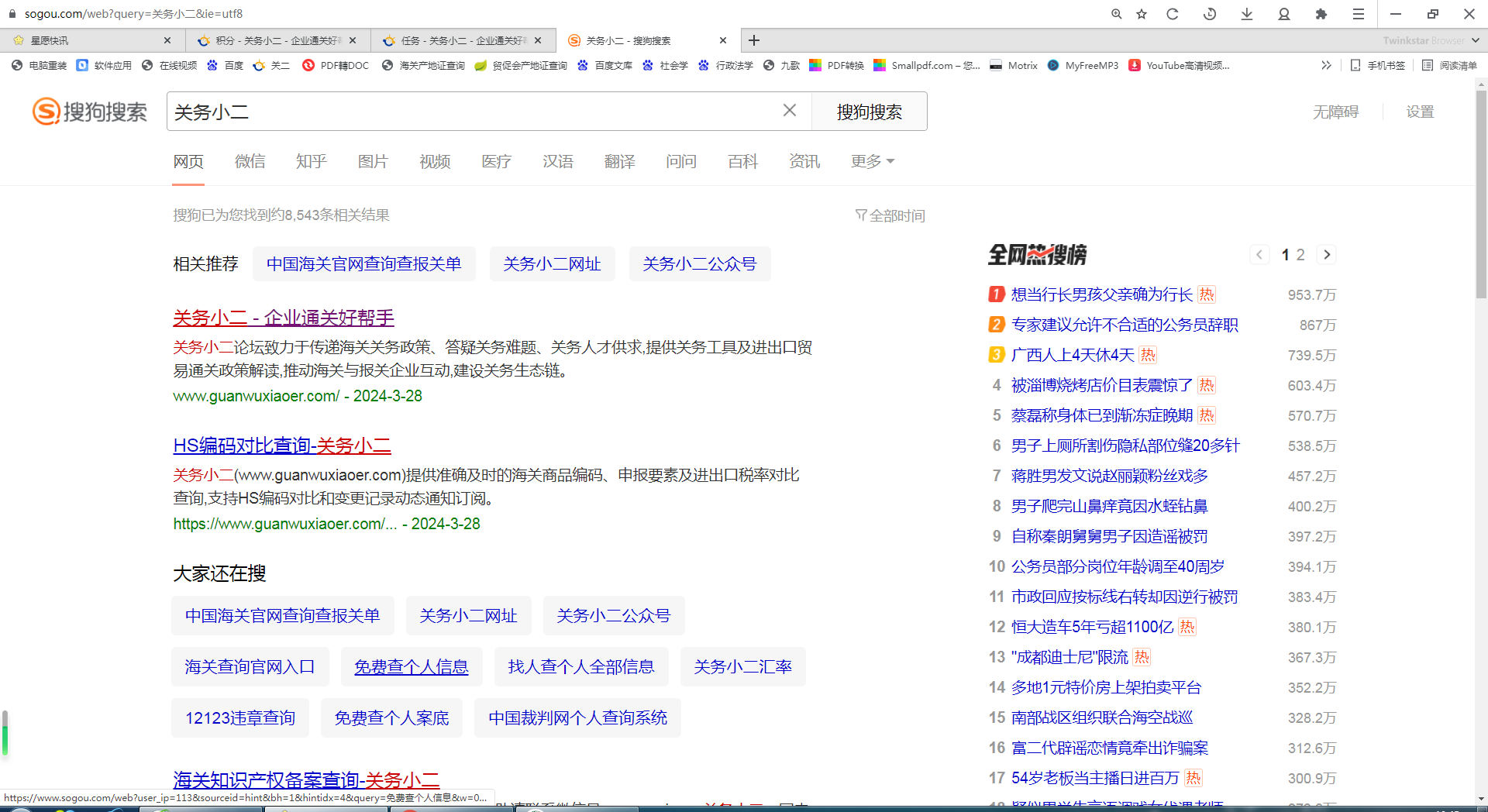Open the extensions puzzle icon

point(1321,14)
